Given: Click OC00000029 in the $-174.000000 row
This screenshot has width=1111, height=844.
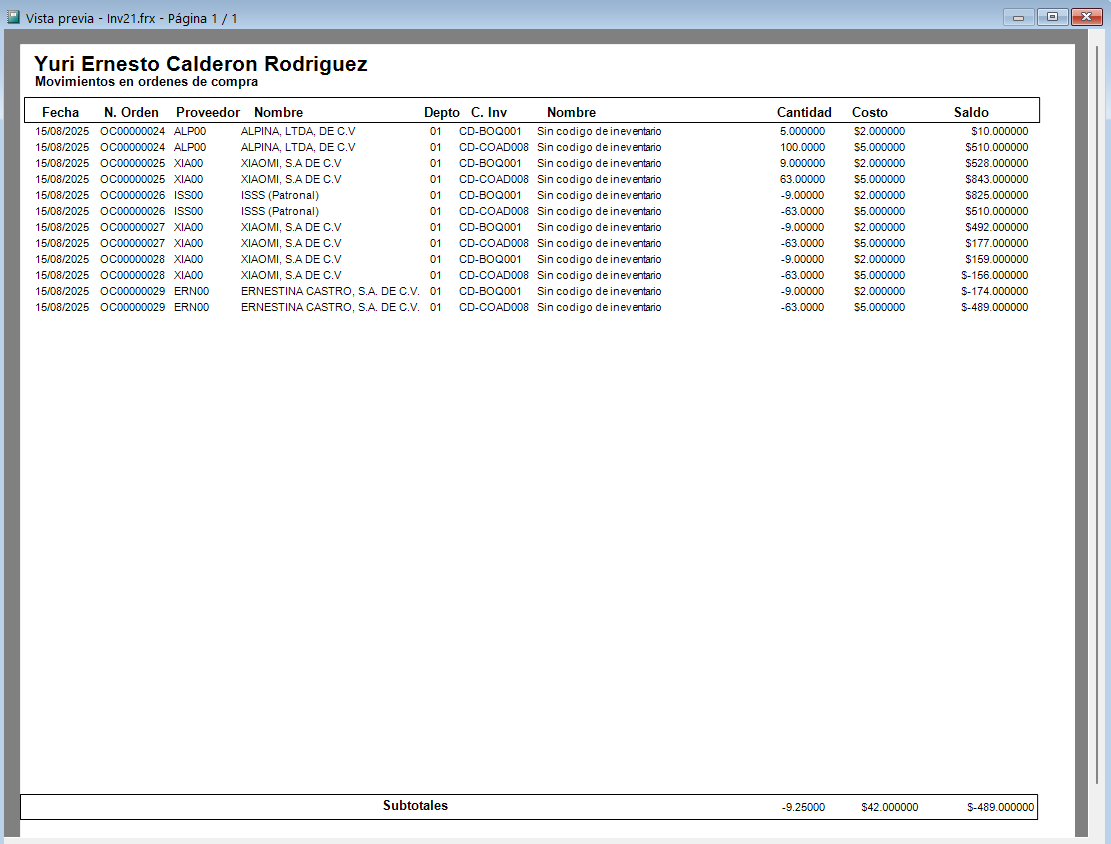Looking at the screenshot, I should 132,291.
